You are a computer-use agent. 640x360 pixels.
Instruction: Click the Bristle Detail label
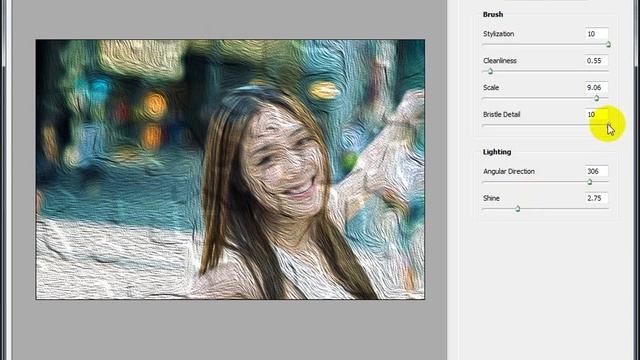(501, 115)
